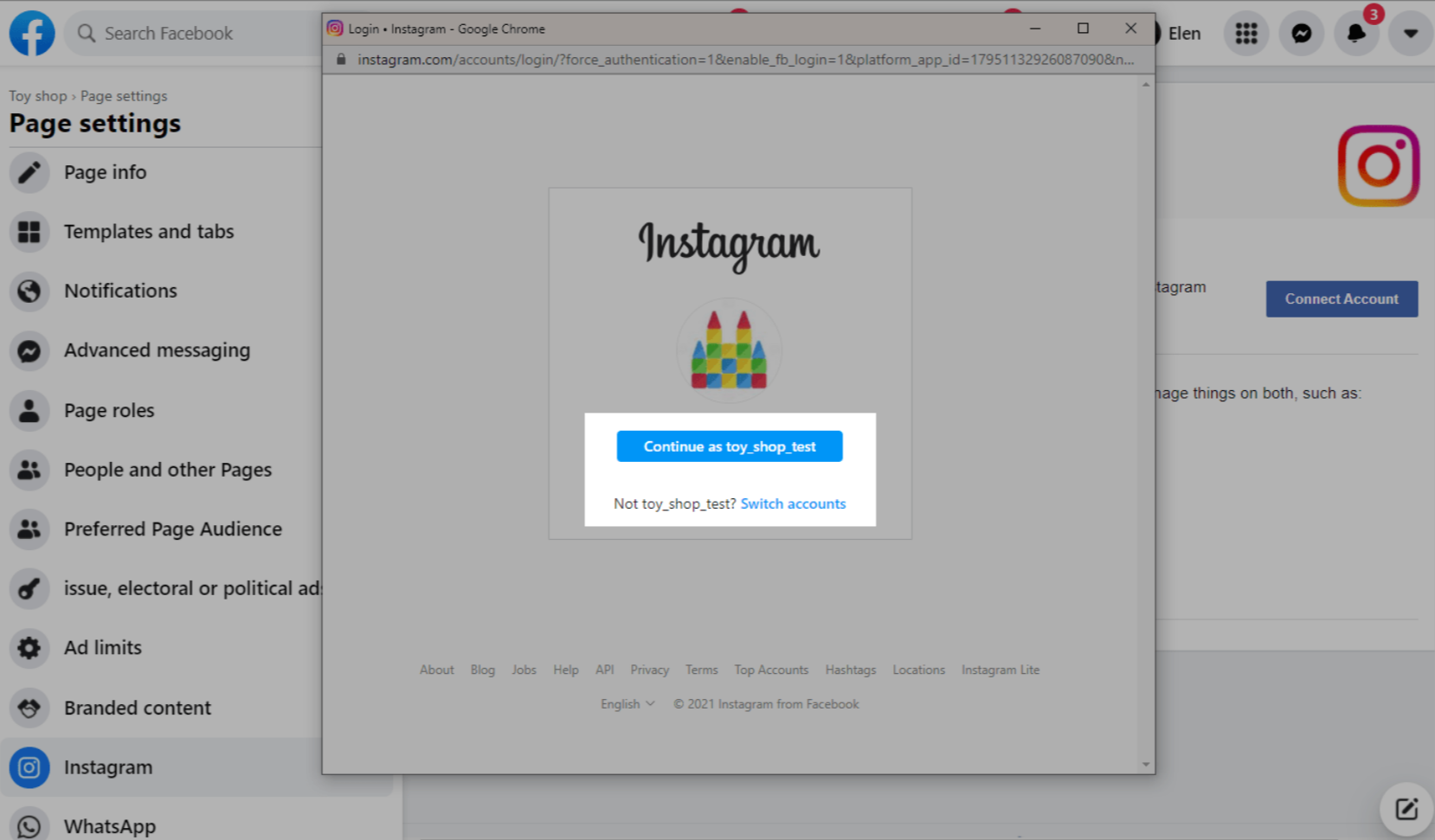Click the Branded content handshake icon
The image size is (1435, 840).
tap(29, 708)
